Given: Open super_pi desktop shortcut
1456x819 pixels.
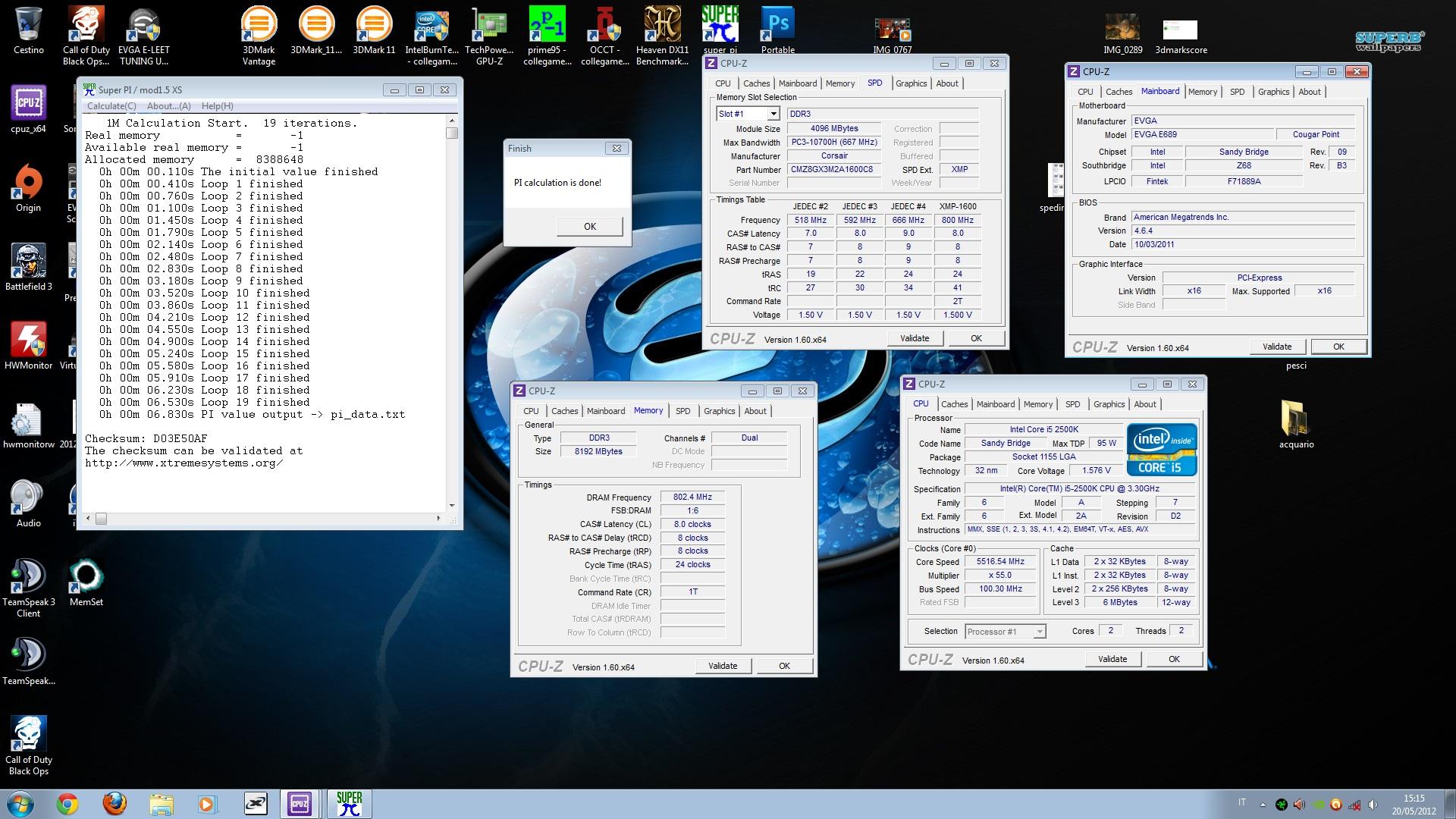Looking at the screenshot, I should [720, 30].
